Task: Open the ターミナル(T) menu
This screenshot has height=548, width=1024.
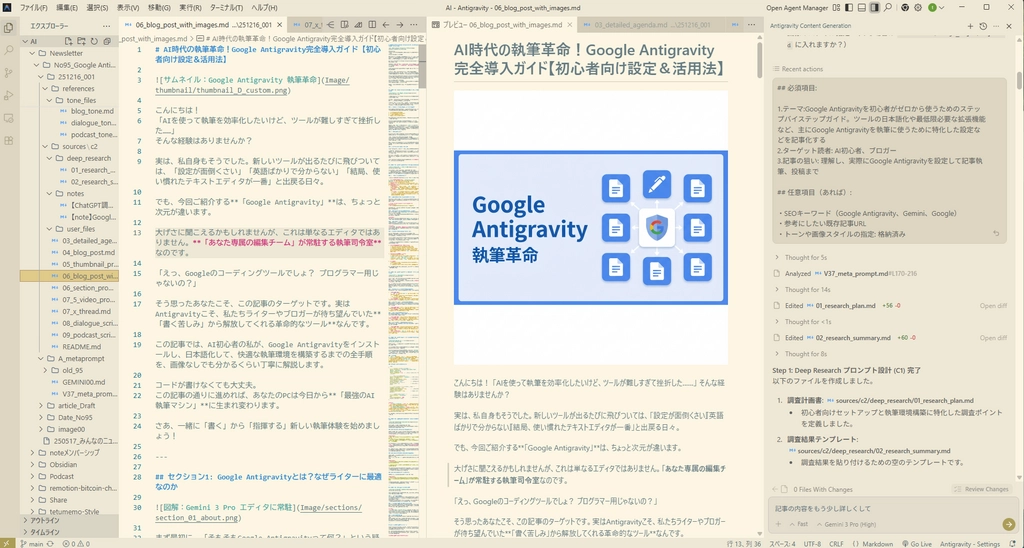Action: (x=225, y=8)
